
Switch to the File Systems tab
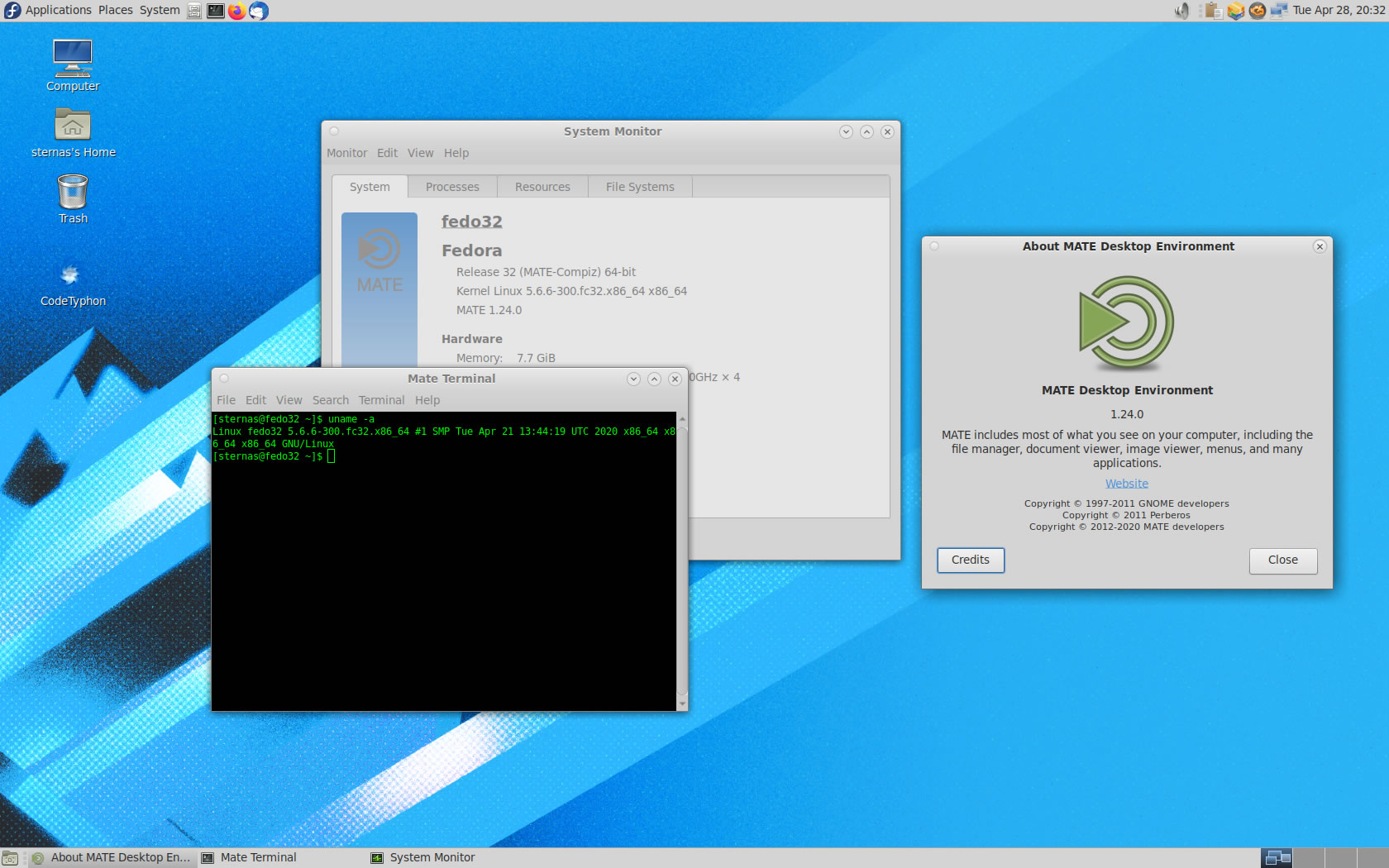point(640,187)
